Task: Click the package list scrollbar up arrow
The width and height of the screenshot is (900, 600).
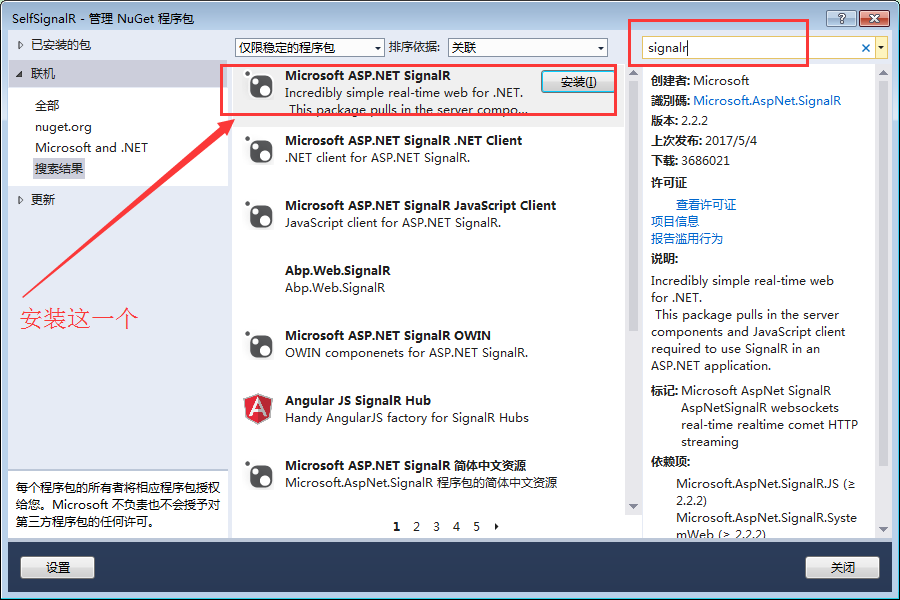Action: pos(633,73)
